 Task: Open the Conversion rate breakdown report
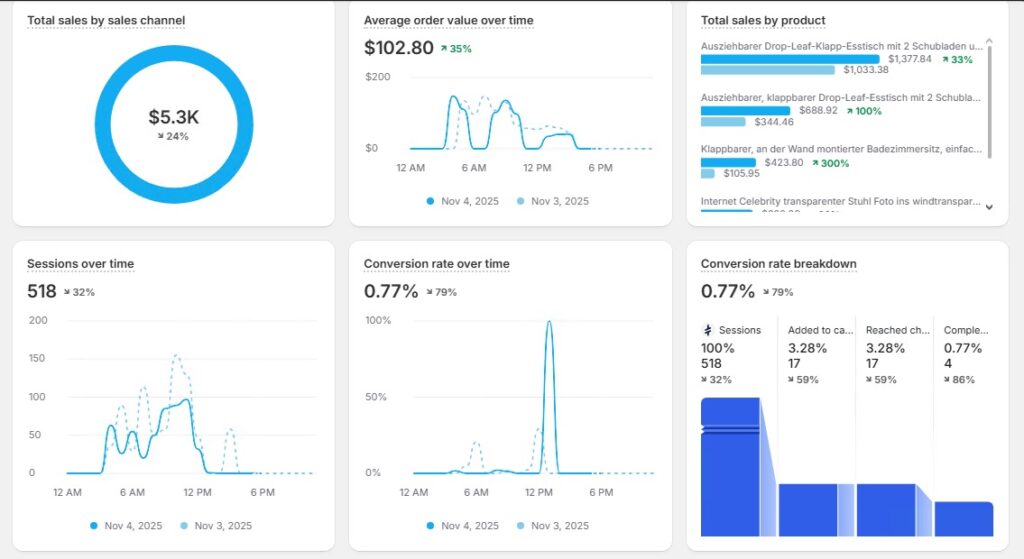point(778,264)
